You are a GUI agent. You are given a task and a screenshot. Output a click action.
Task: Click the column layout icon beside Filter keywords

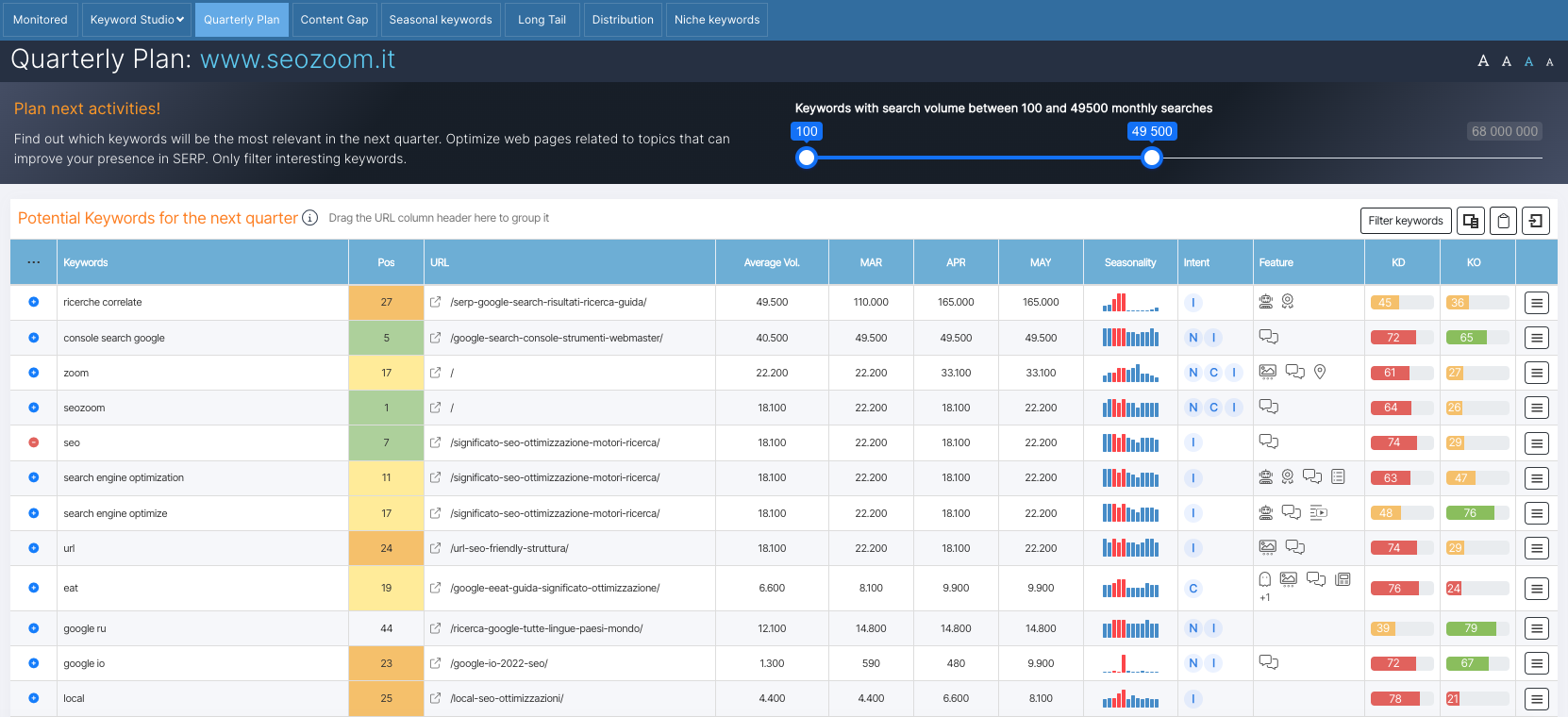tap(1471, 221)
